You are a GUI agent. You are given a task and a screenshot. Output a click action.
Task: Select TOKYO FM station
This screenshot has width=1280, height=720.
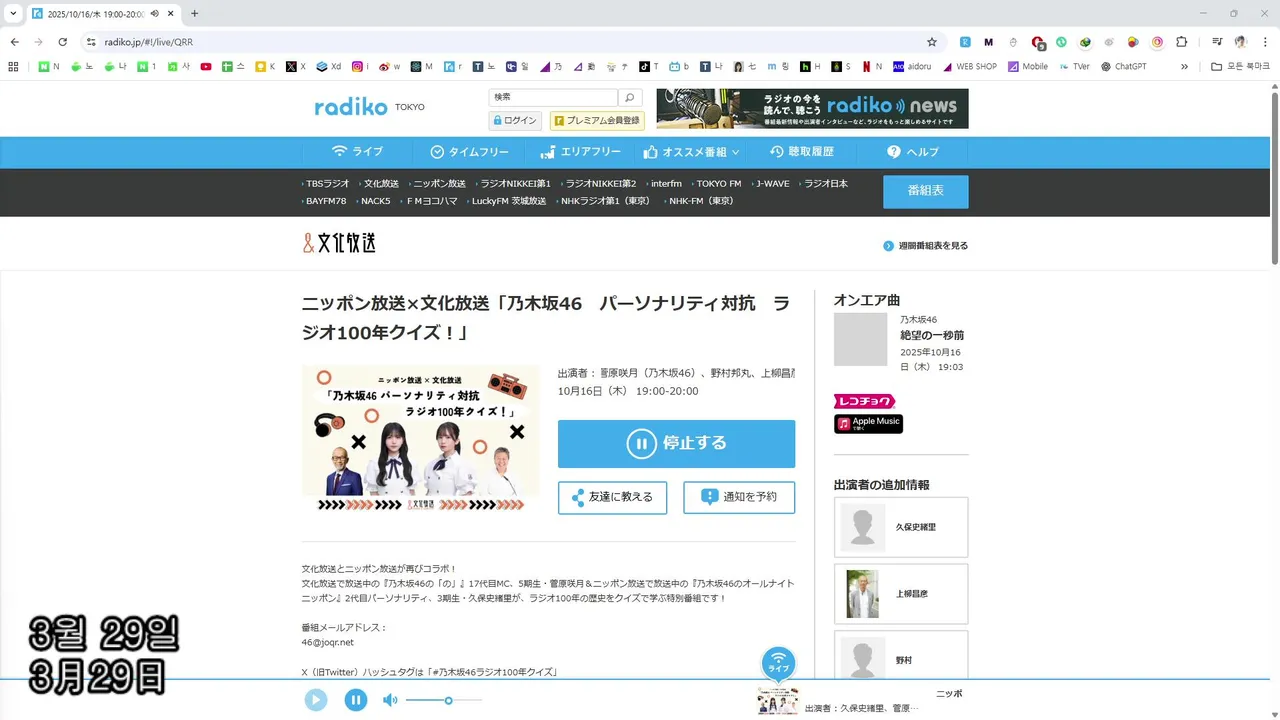pyautogui.click(x=718, y=184)
